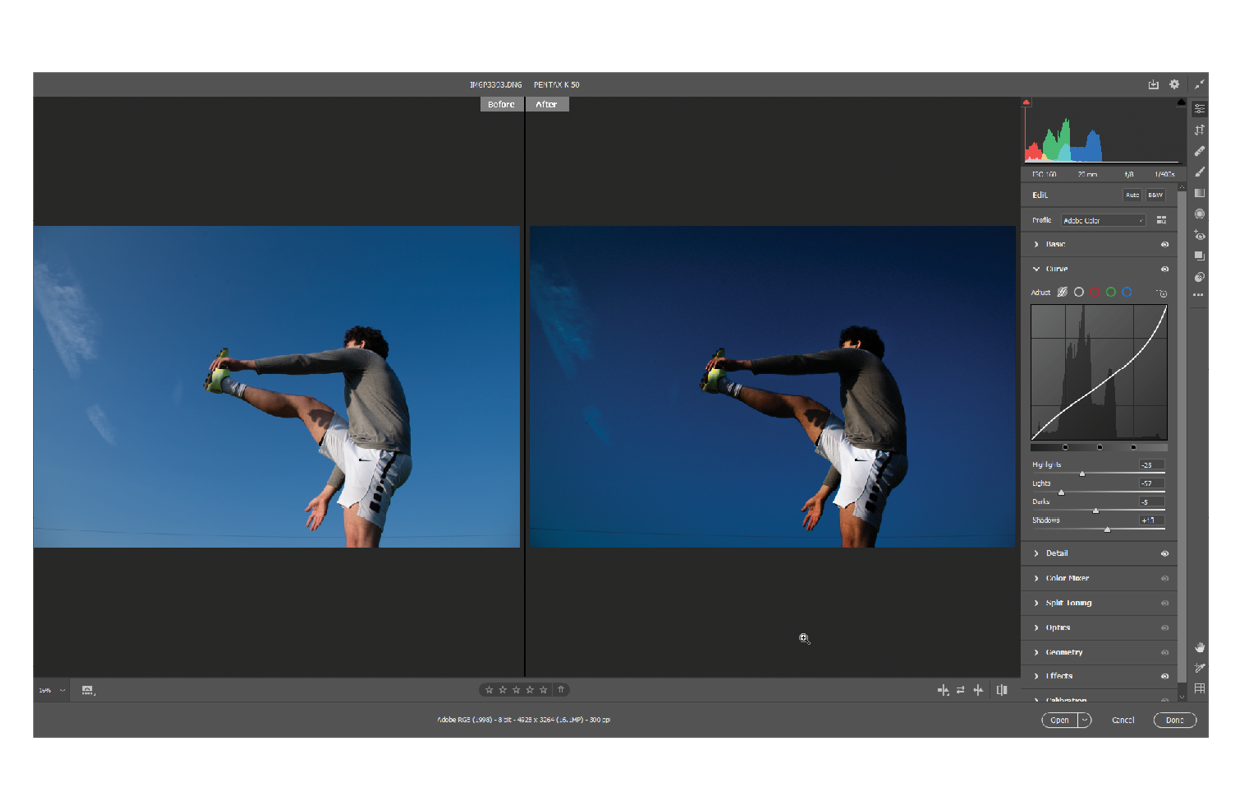This screenshot has width=1242, height=810.
Task: Select the Before view tab
Action: [502, 104]
